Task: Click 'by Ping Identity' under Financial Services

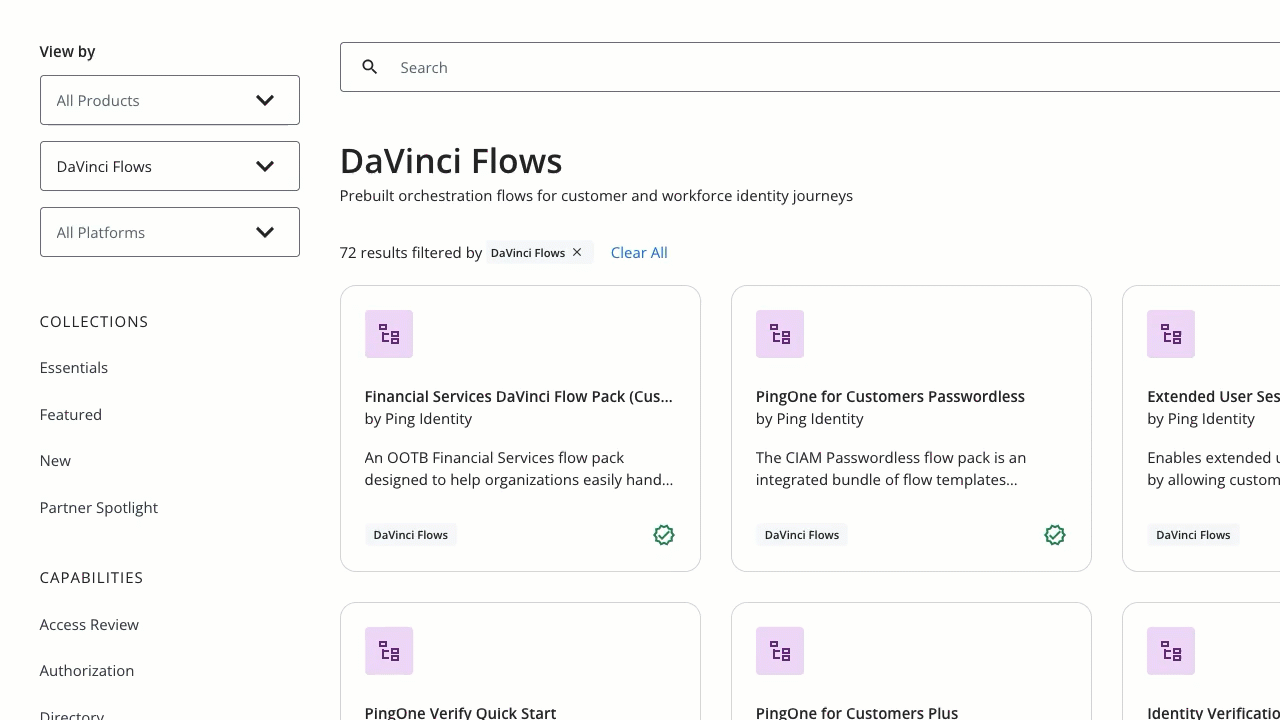Action: 418,418
